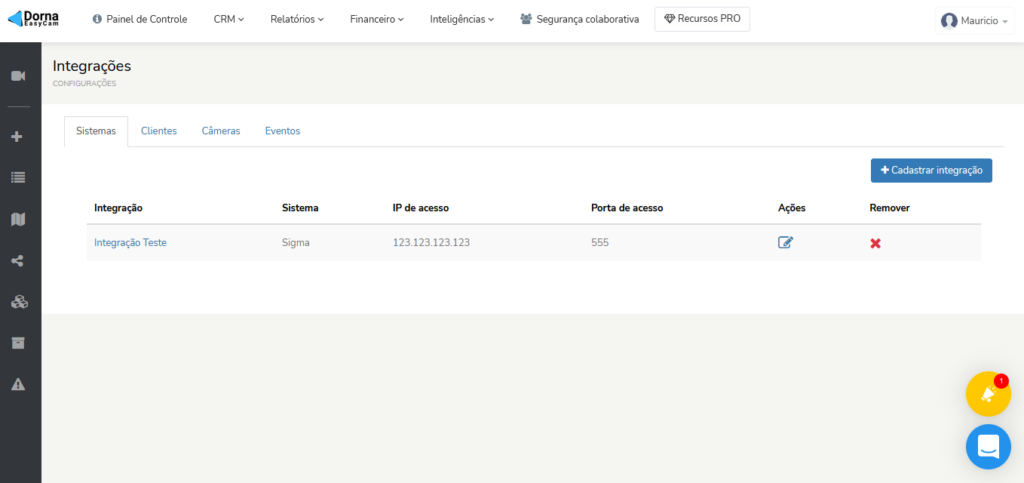The width and height of the screenshot is (1024, 483).
Task: Click the IP de acesso column header
Action: tap(421, 208)
